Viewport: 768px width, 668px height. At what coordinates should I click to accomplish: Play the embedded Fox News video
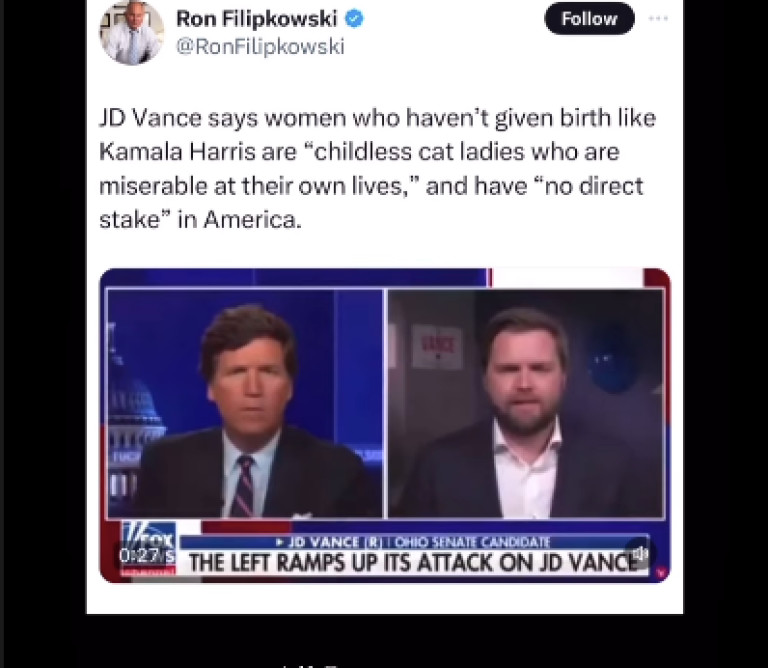pyautogui.click(x=385, y=425)
